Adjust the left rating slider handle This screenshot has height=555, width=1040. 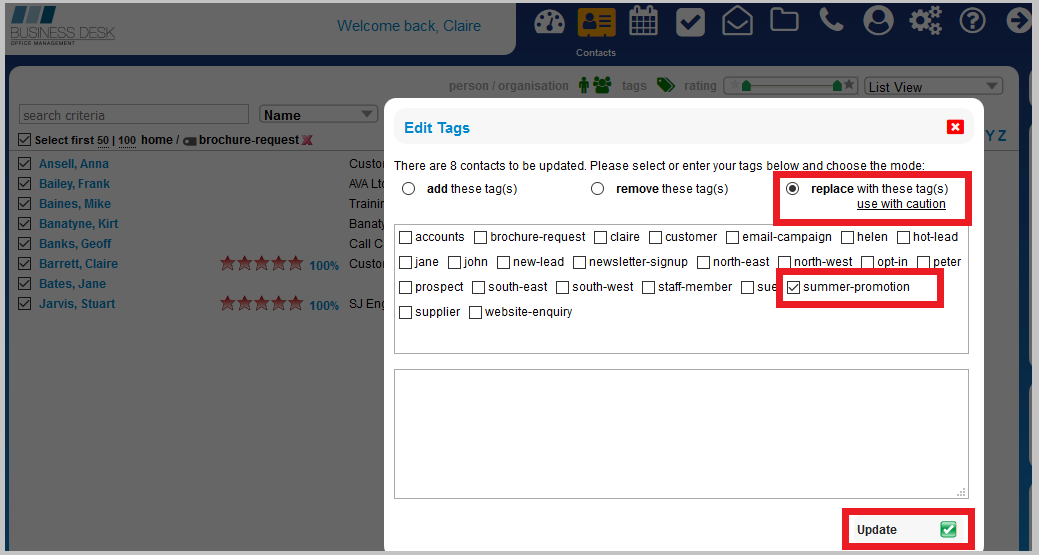(746, 86)
